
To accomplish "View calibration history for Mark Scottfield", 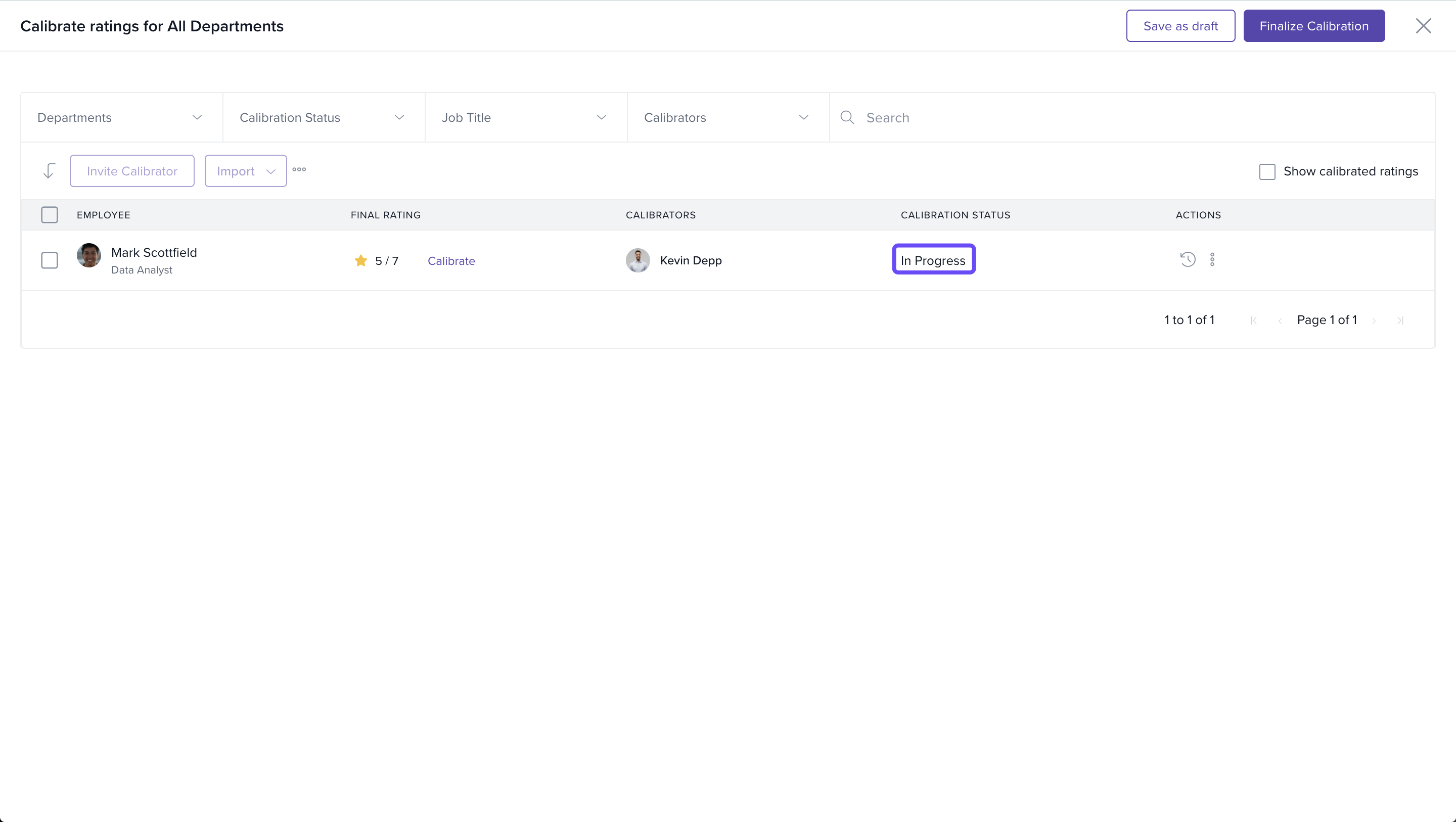I will (x=1188, y=259).
